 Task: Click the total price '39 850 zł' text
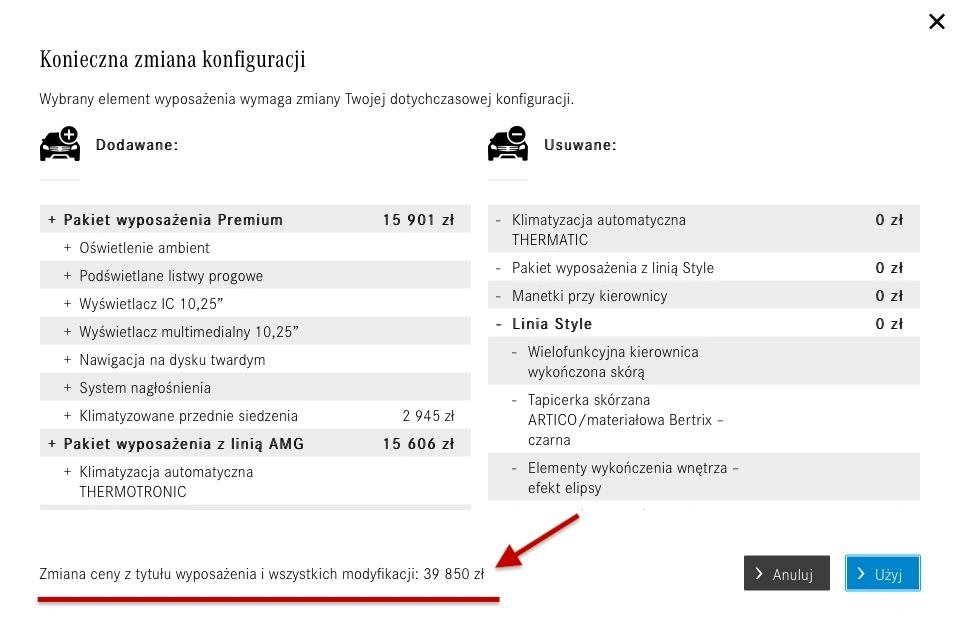click(453, 574)
